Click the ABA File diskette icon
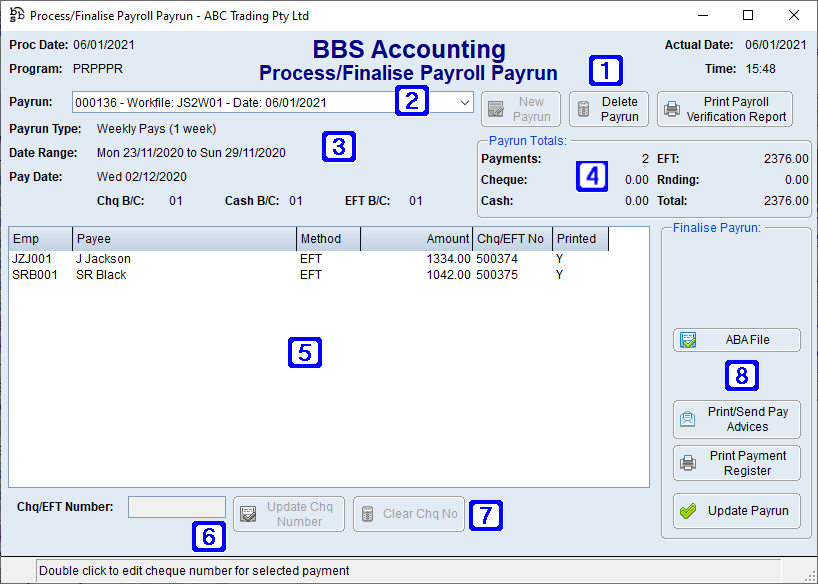 click(688, 340)
